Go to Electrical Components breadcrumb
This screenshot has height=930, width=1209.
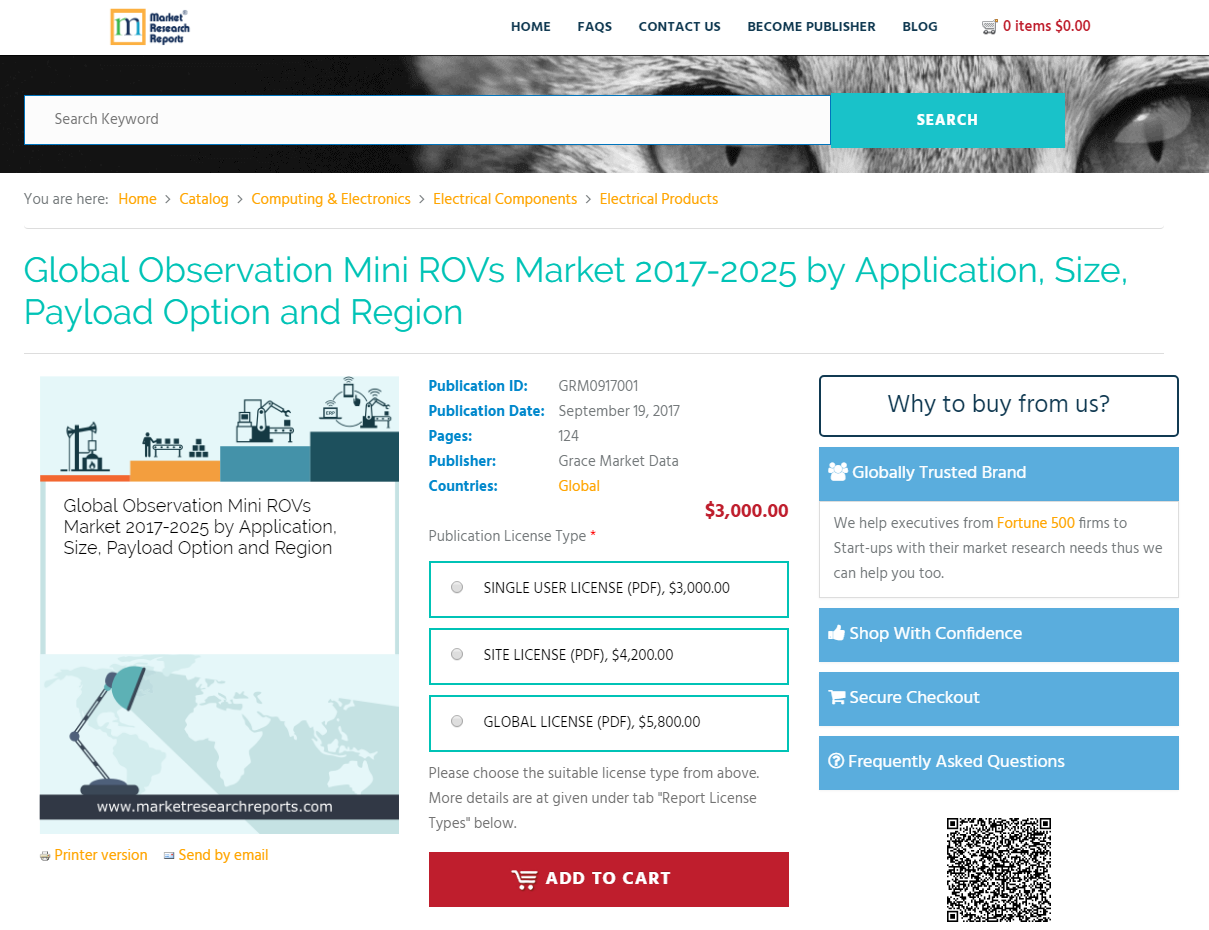505,199
